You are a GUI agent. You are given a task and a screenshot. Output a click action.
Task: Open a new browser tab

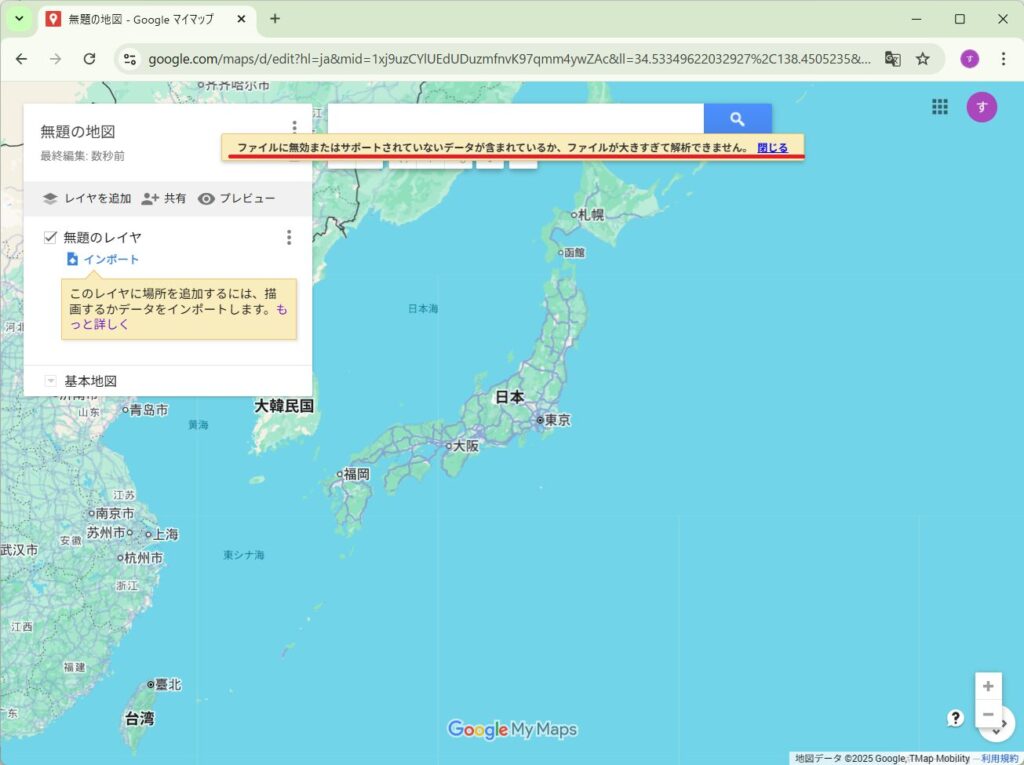point(275,19)
